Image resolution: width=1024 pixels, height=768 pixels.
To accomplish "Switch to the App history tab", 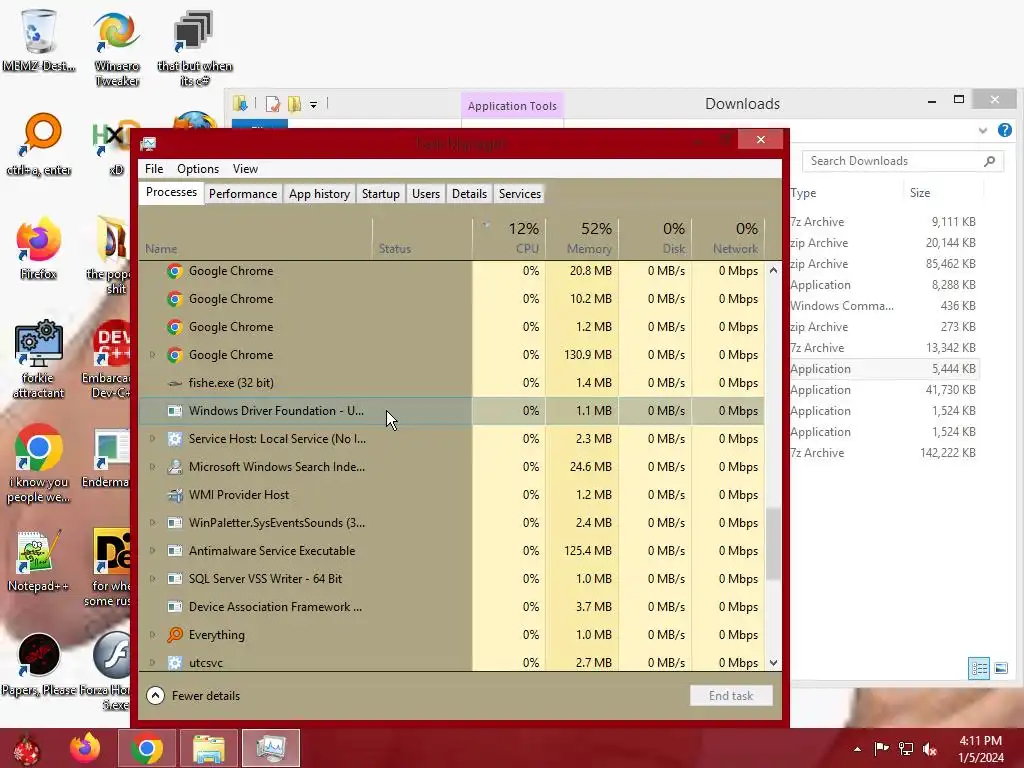I will click(x=319, y=194).
